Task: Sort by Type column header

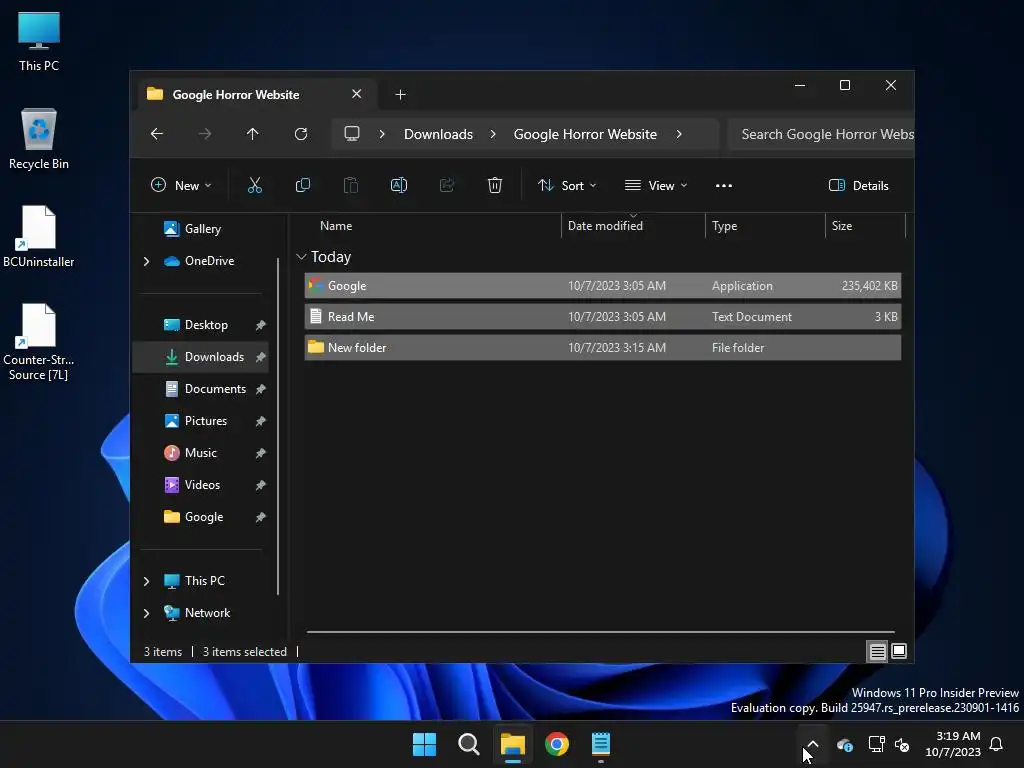Action: pos(765,226)
